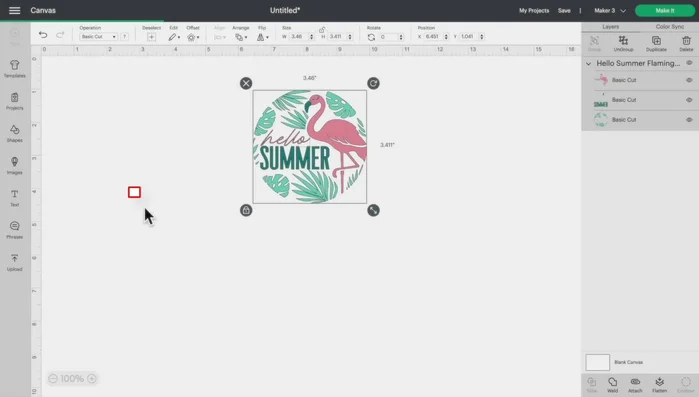Screen dimensions: 699x397
Task: Adjust the height stepper arrows
Action: coord(350,37)
